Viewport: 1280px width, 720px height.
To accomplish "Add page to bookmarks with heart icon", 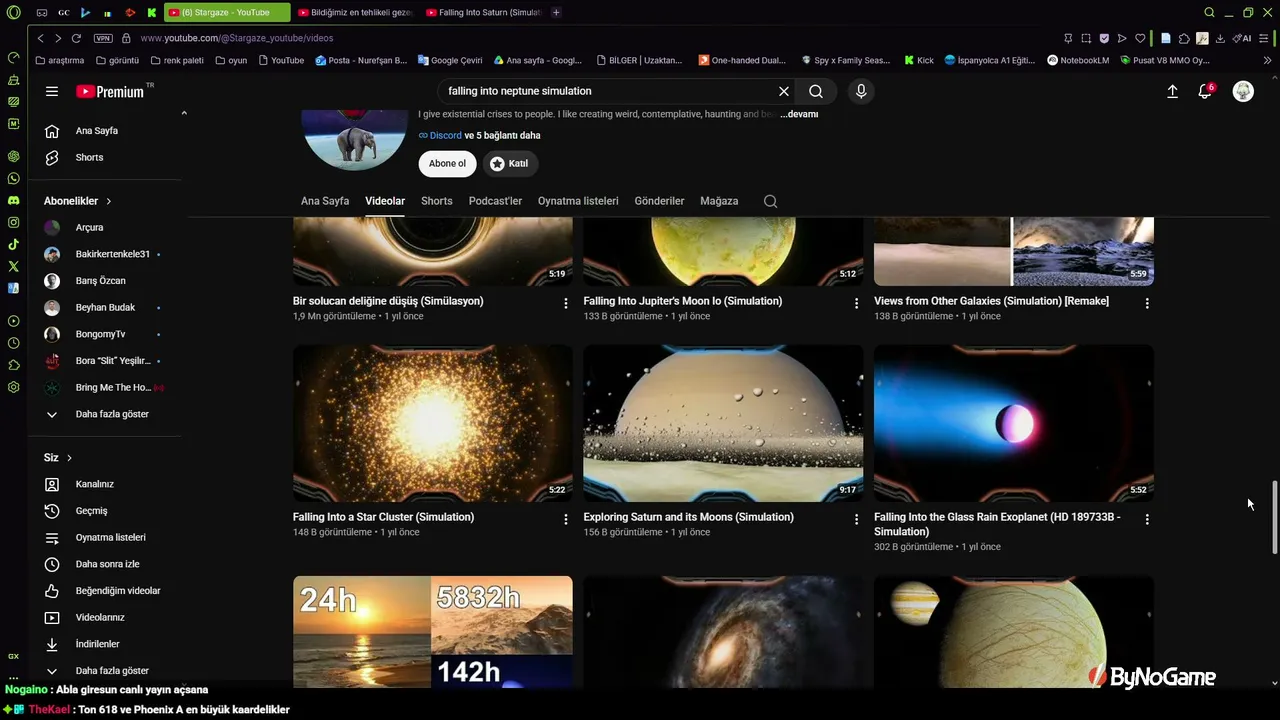I will pos(1139,38).
